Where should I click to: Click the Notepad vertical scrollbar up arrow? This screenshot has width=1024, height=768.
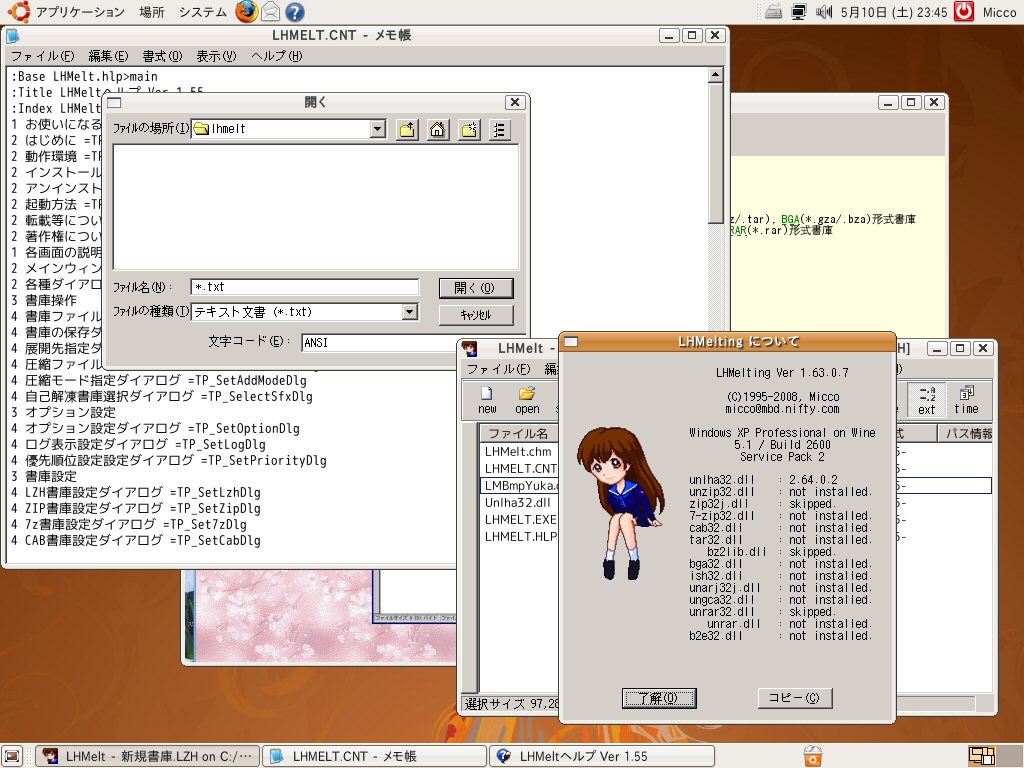click(x=716, y=75)
